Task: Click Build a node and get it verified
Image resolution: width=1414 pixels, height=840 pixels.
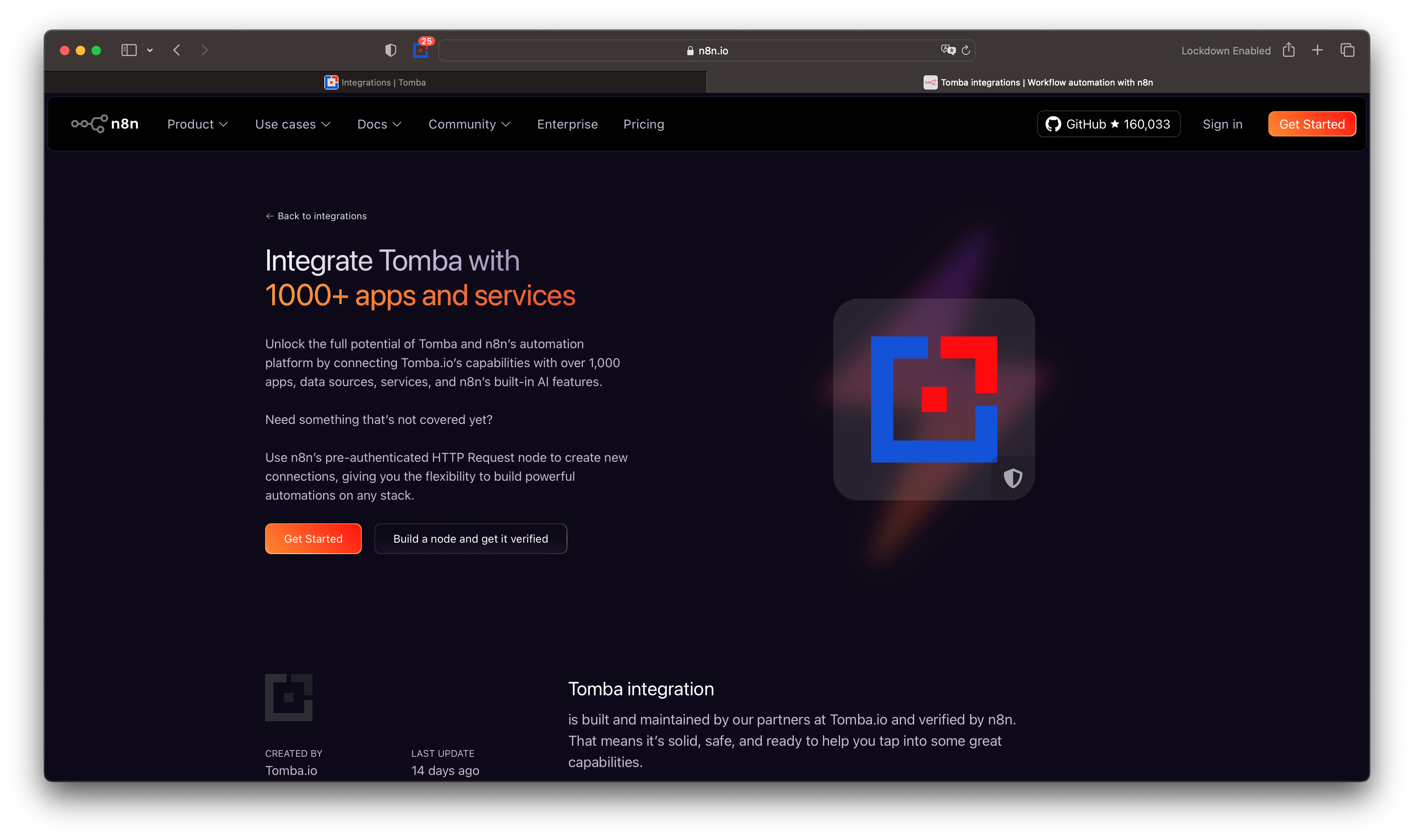Action: (x=470, y=539)
